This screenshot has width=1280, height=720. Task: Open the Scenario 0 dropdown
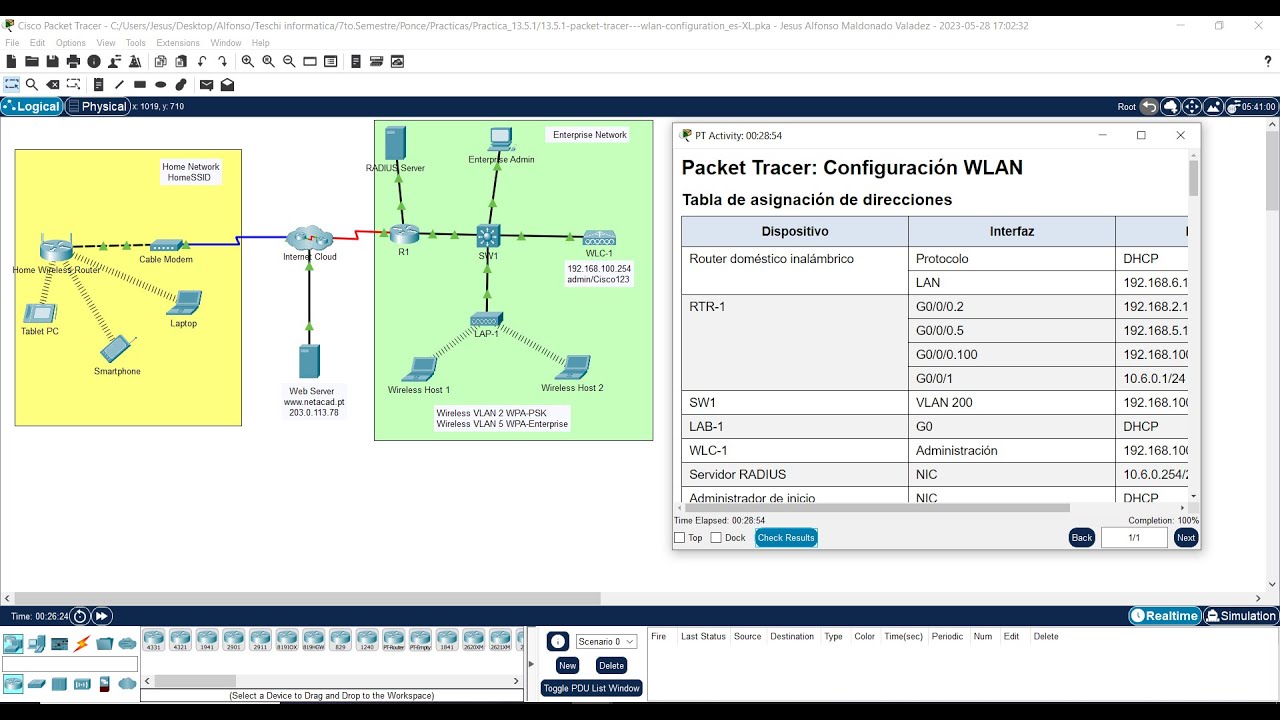[x=606, y=642]
